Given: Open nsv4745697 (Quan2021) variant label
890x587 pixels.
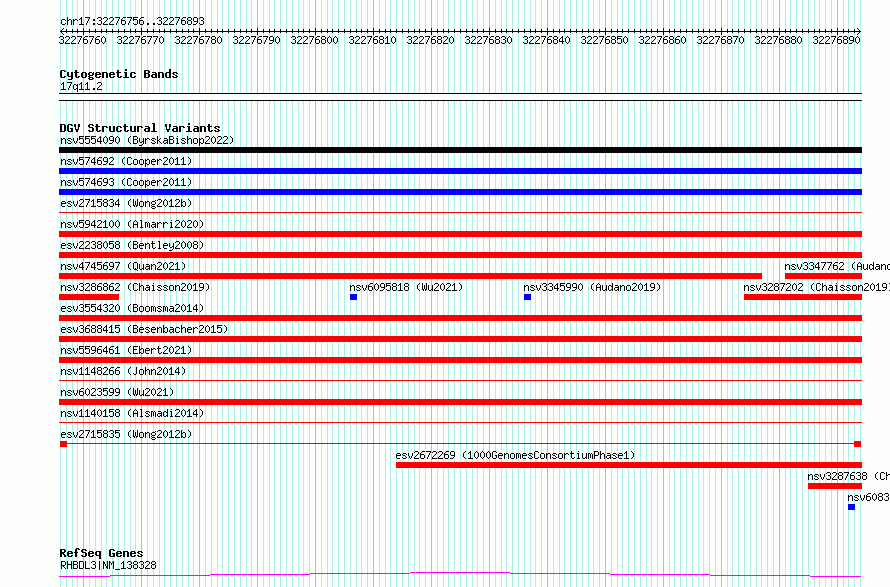Looking at the screenshot, I should (123, 266).
